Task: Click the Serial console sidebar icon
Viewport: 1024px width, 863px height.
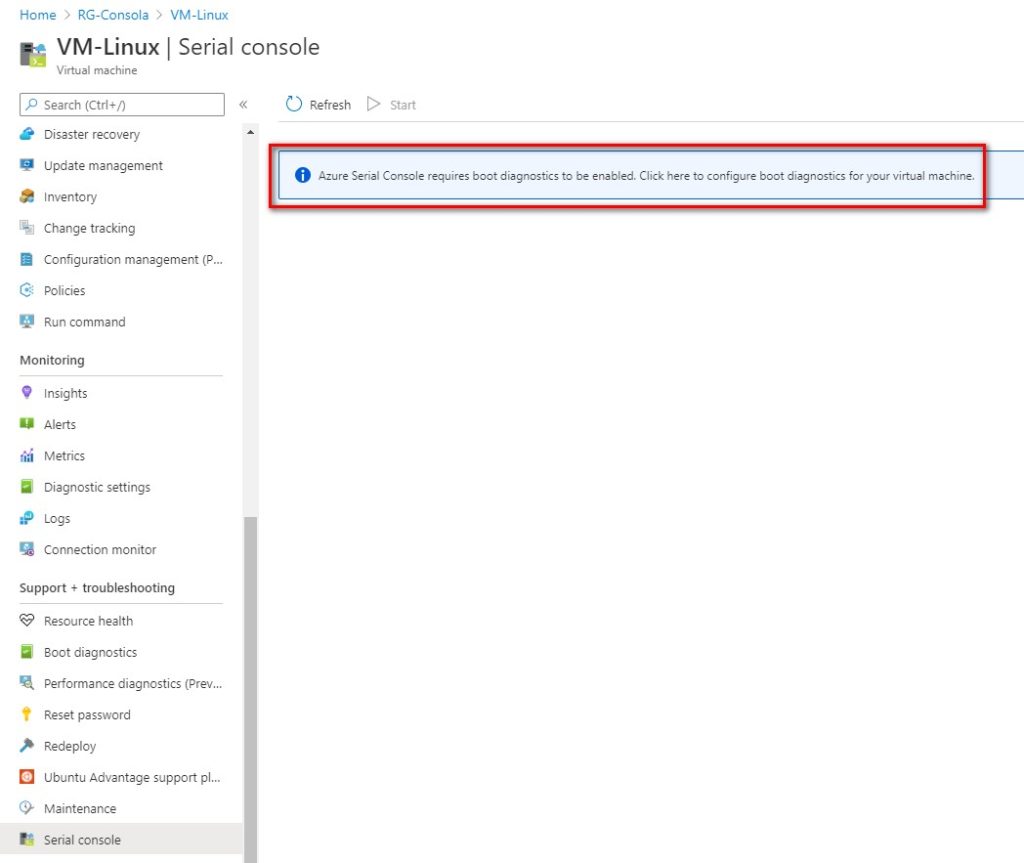Action: 27,839
